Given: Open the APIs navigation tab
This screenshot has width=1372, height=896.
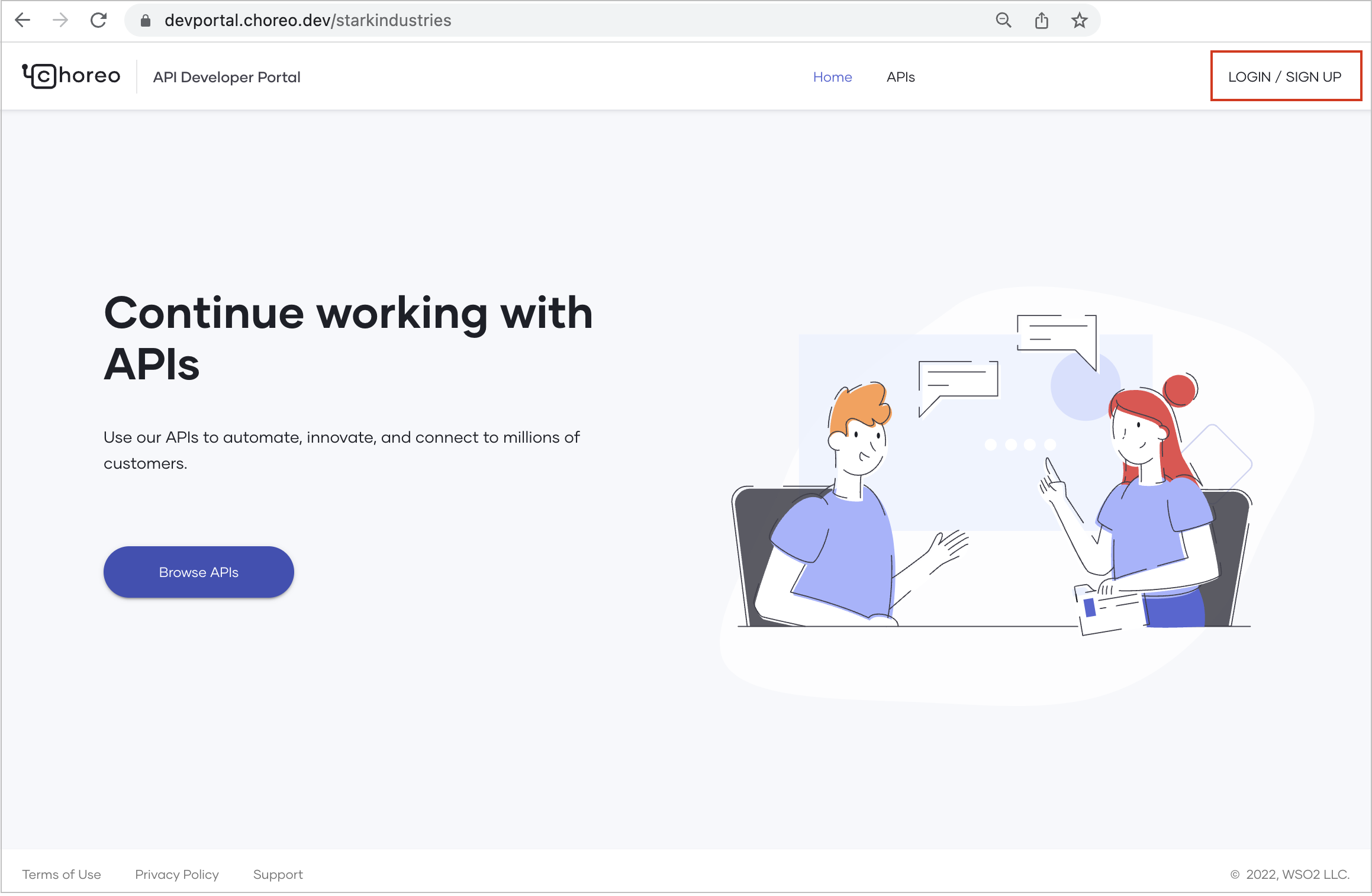Looking at the screenshot, I should click(x=900, y=77).
